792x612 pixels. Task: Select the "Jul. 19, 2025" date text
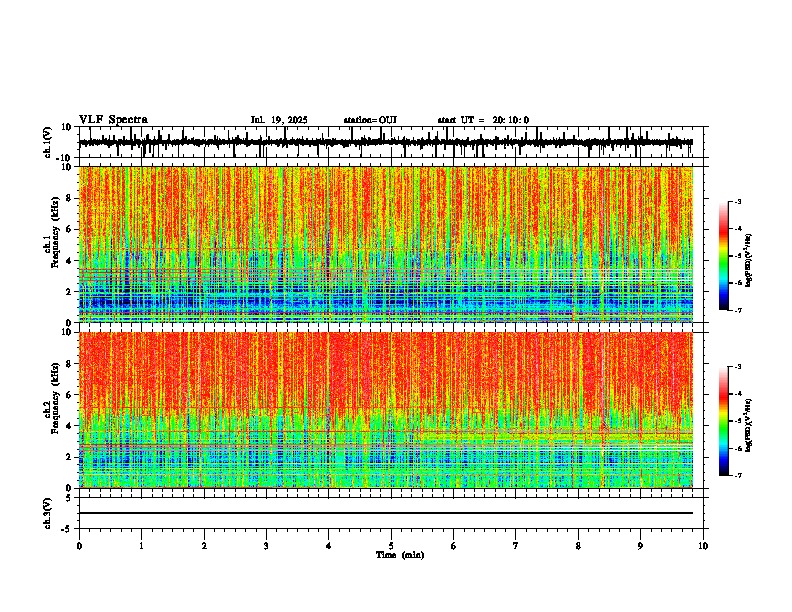(279, 120)
